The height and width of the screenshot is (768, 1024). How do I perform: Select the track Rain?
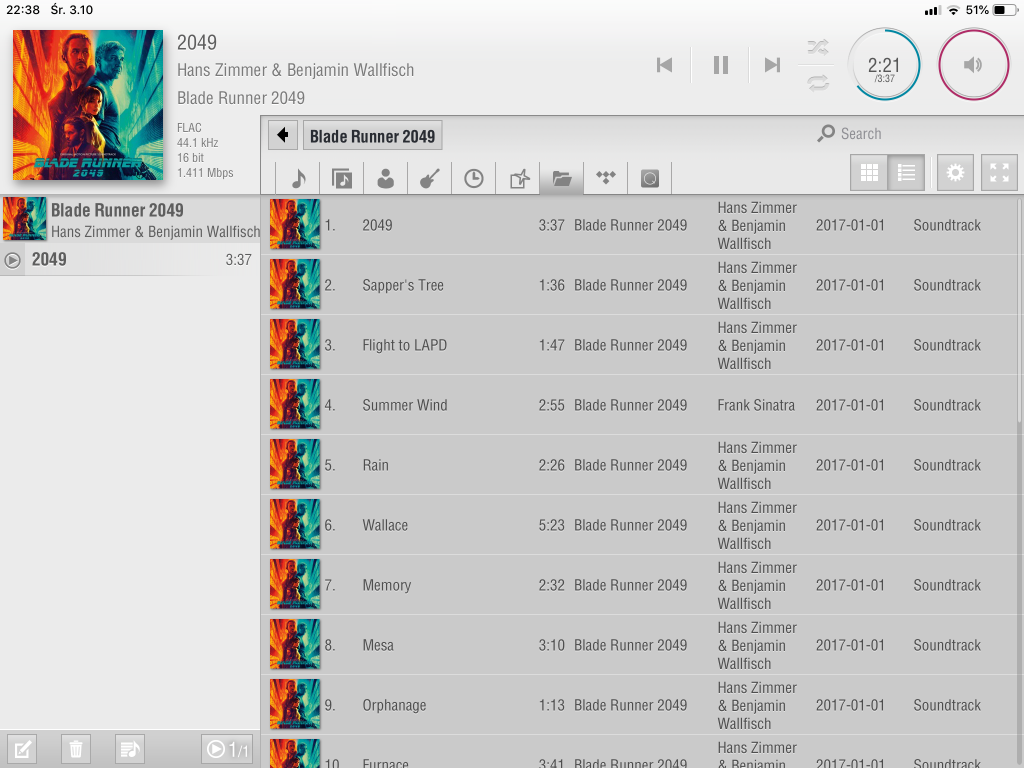[x=640, y=466]
